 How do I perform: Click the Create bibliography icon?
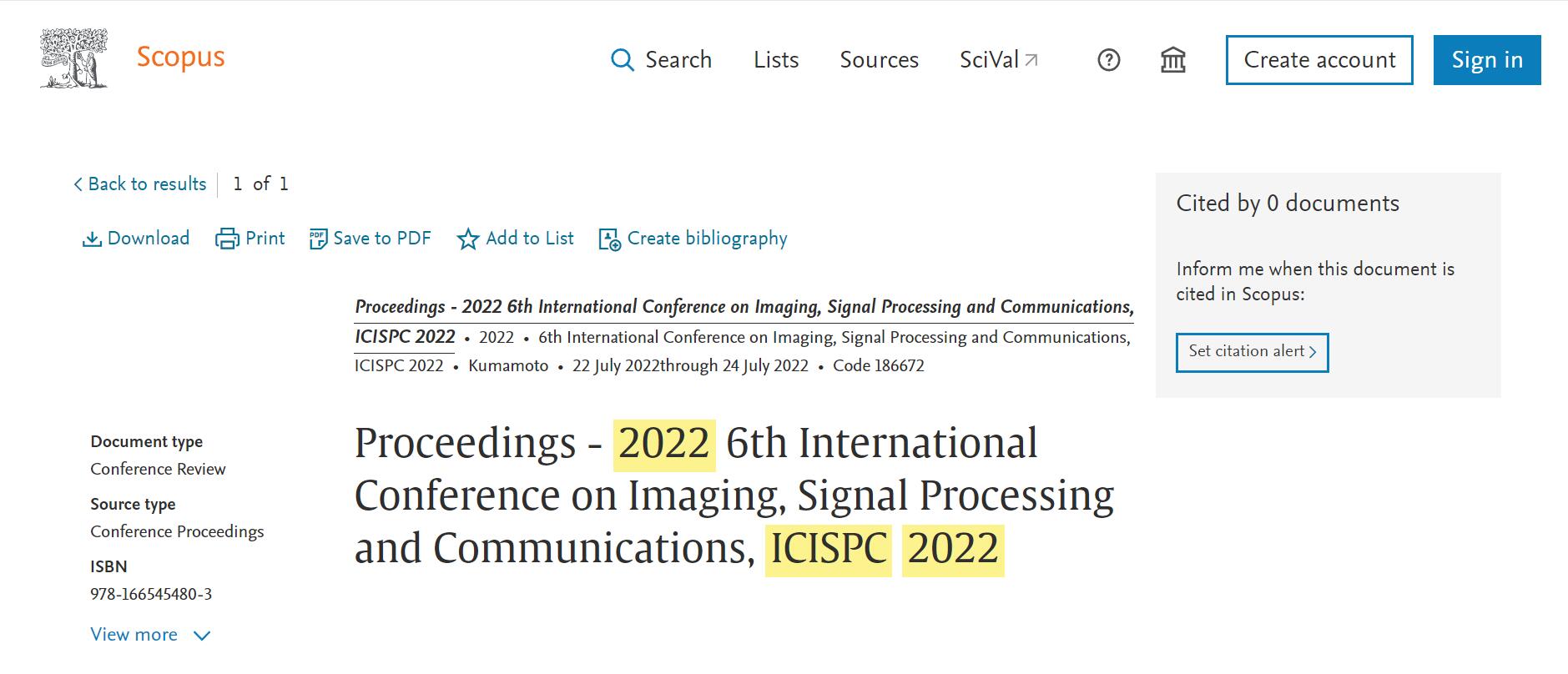(x=610, y=239)
